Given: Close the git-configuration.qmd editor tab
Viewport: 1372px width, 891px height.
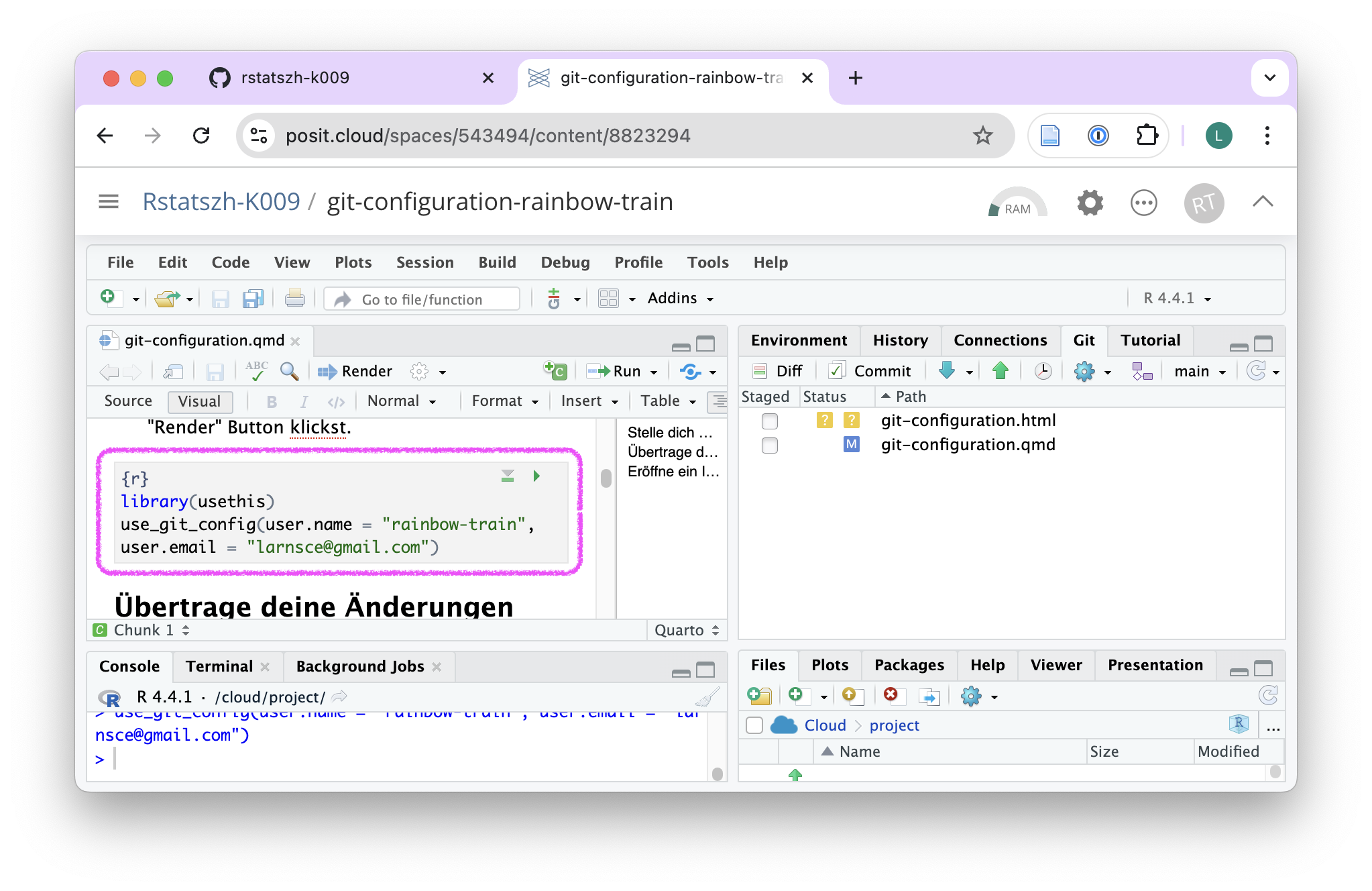Looking at the screenshot, I should click(295, 341).
